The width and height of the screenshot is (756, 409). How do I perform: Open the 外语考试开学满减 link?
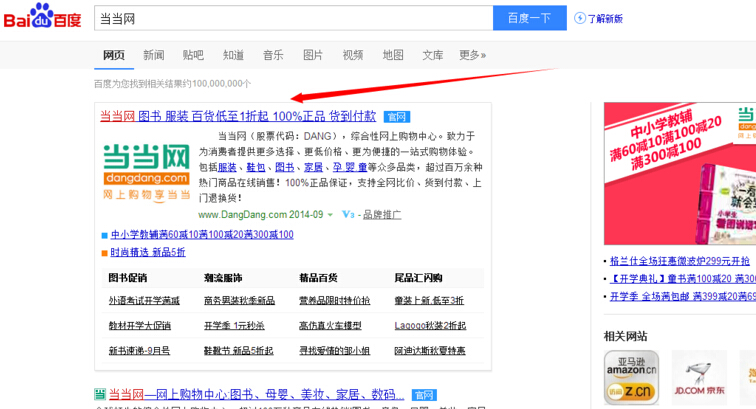click(x=144, y=300)
